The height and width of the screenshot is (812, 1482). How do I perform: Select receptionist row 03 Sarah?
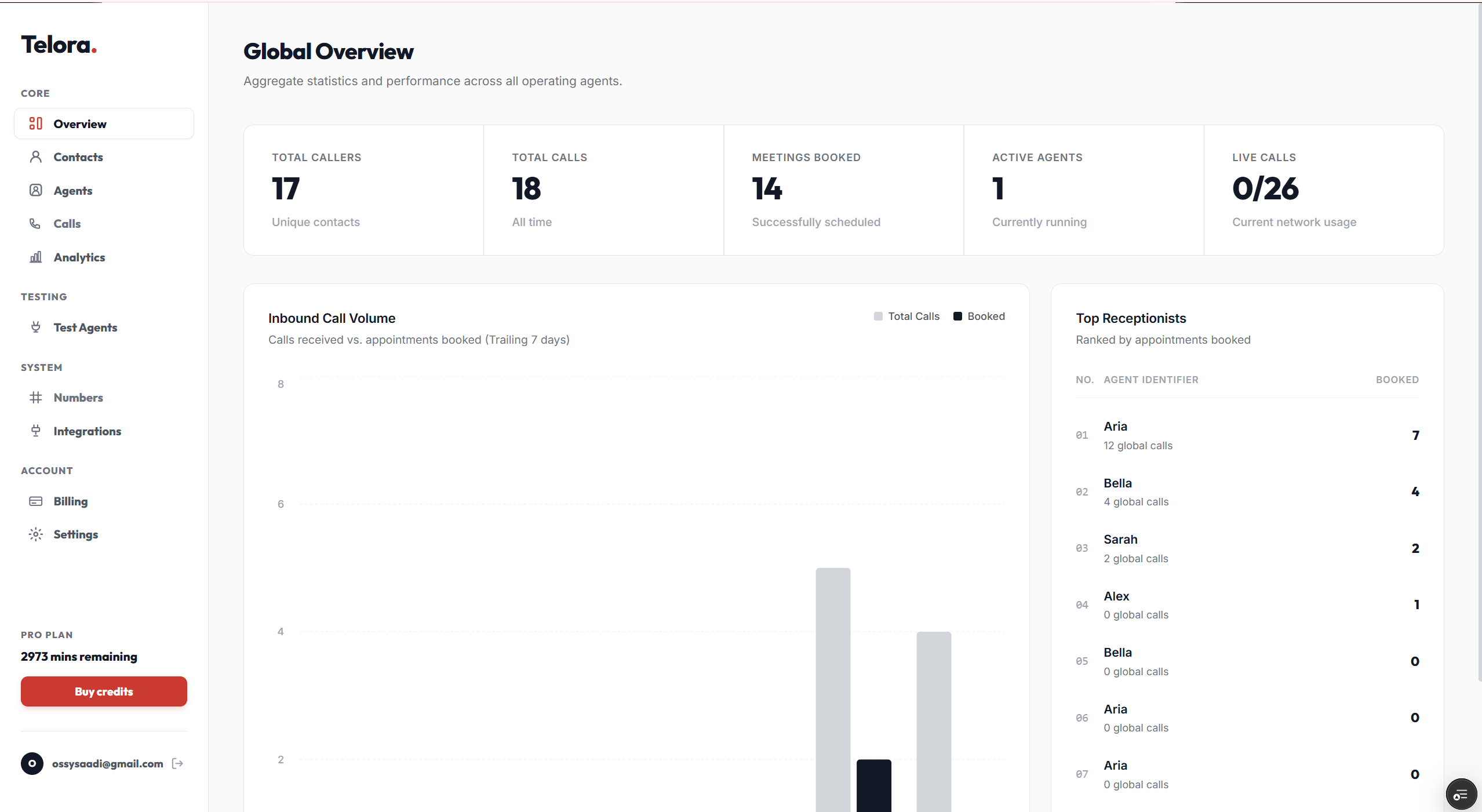(x=1247, y=548)
